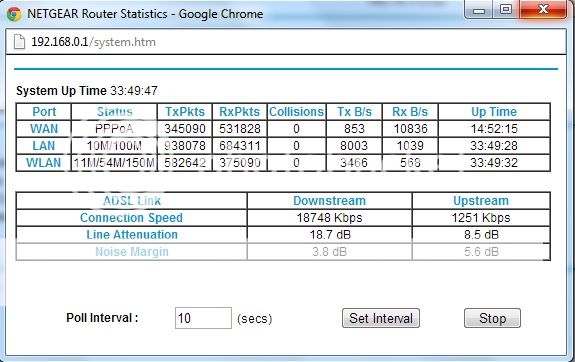575x362 pixels.
Task: Click the PPPoA status cell
Action: tap(114, 129)
